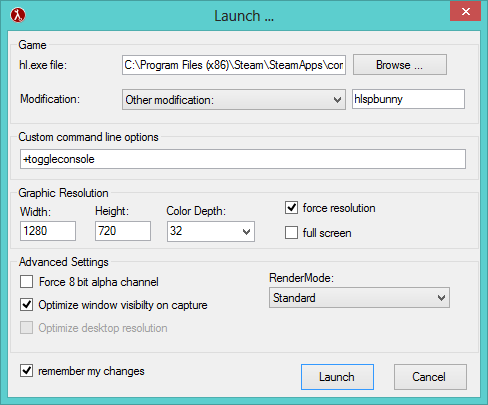Viewport: 488px width, 405px height.
Task: Tick Force 8 bit alpha channel
Action: coord(26,282)
